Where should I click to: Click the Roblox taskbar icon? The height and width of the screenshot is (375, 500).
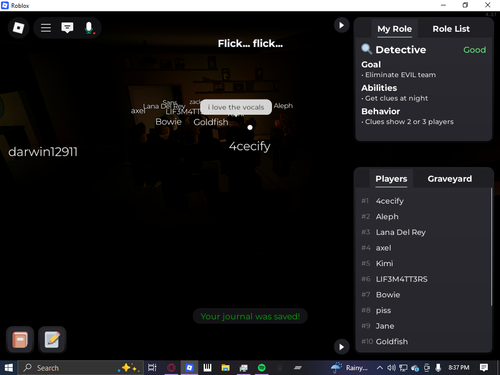[x=189, y=368]
